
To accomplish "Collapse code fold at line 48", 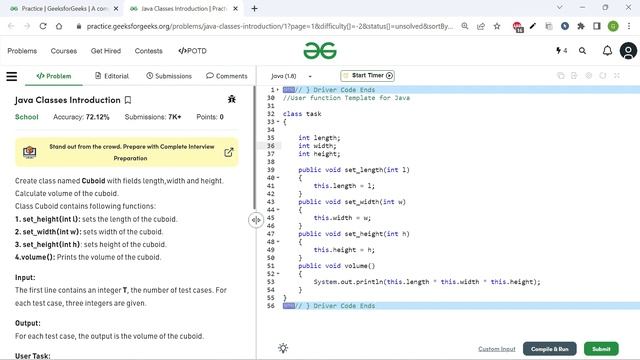I will (x=278, y=242).
